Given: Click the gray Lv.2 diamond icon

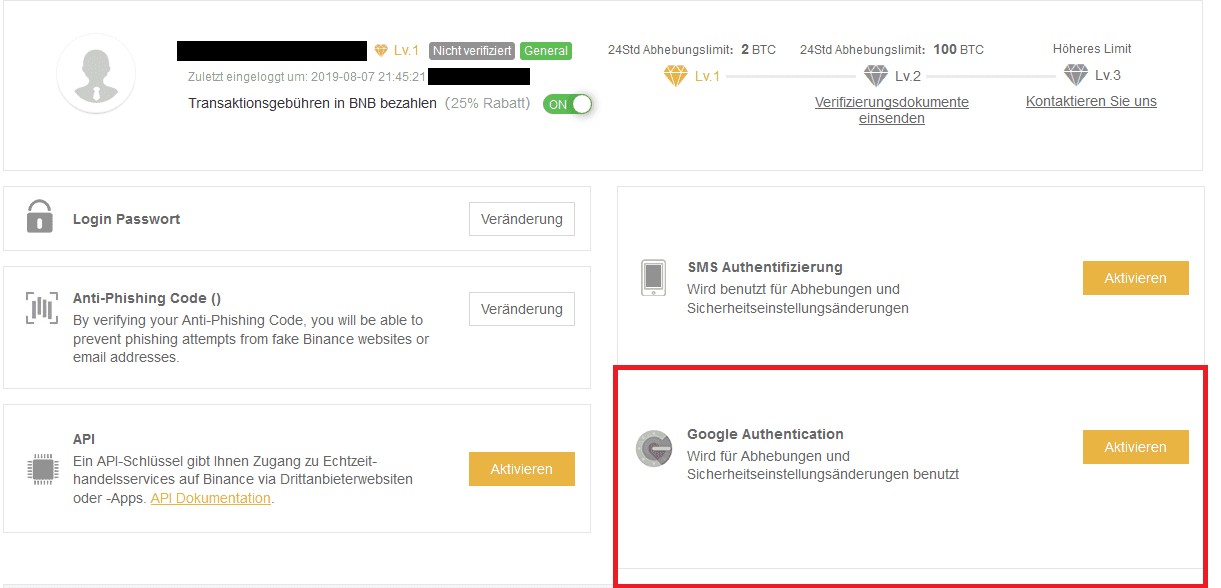Looking at the screenshot, I should [x=875, y=76].
